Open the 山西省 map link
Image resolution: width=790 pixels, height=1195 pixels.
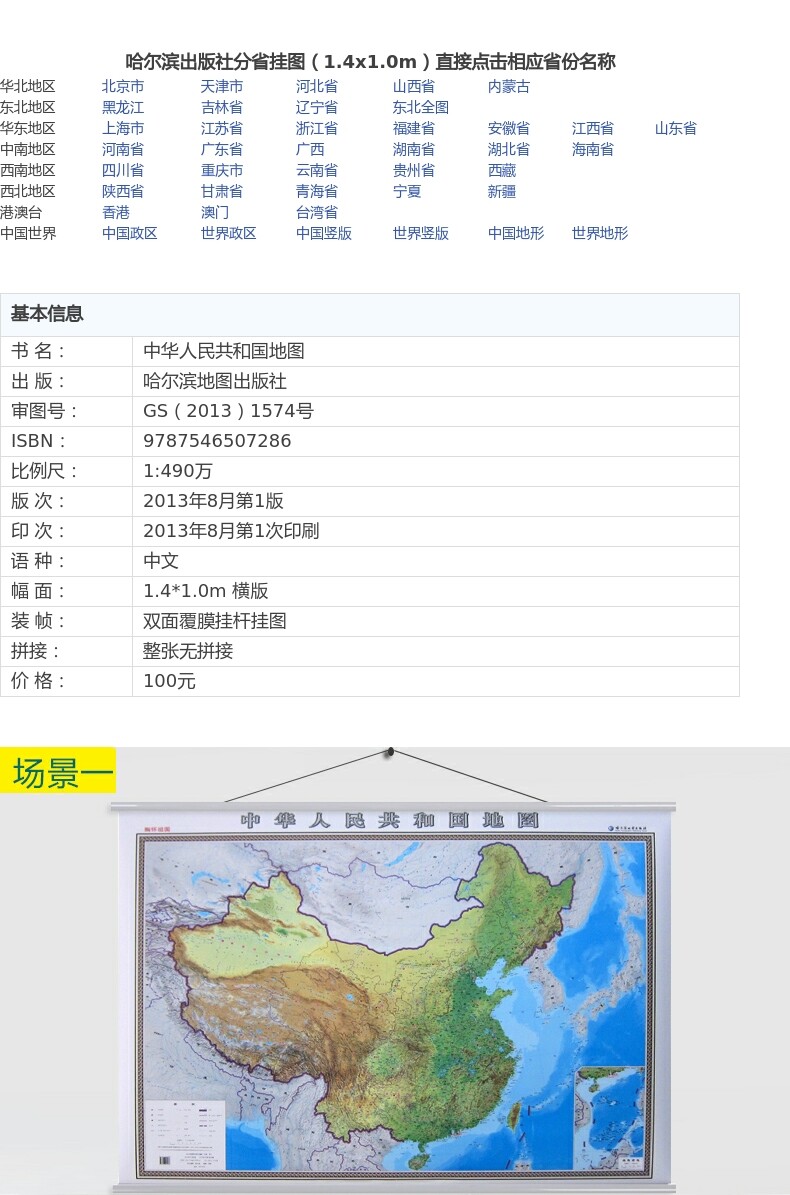[414, 86]
